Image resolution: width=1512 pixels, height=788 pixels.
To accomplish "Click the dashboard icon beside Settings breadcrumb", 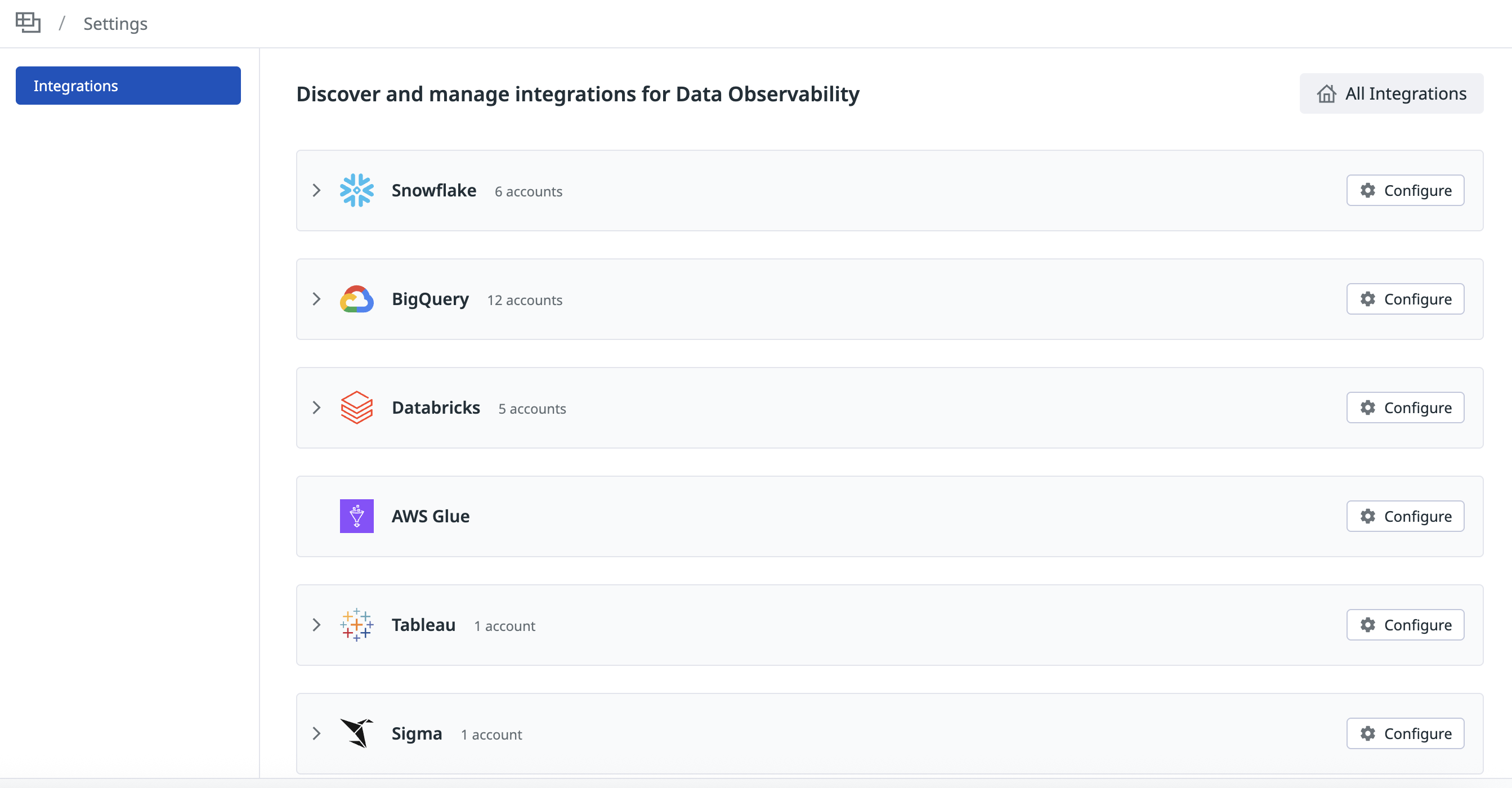I will (28, 23).
